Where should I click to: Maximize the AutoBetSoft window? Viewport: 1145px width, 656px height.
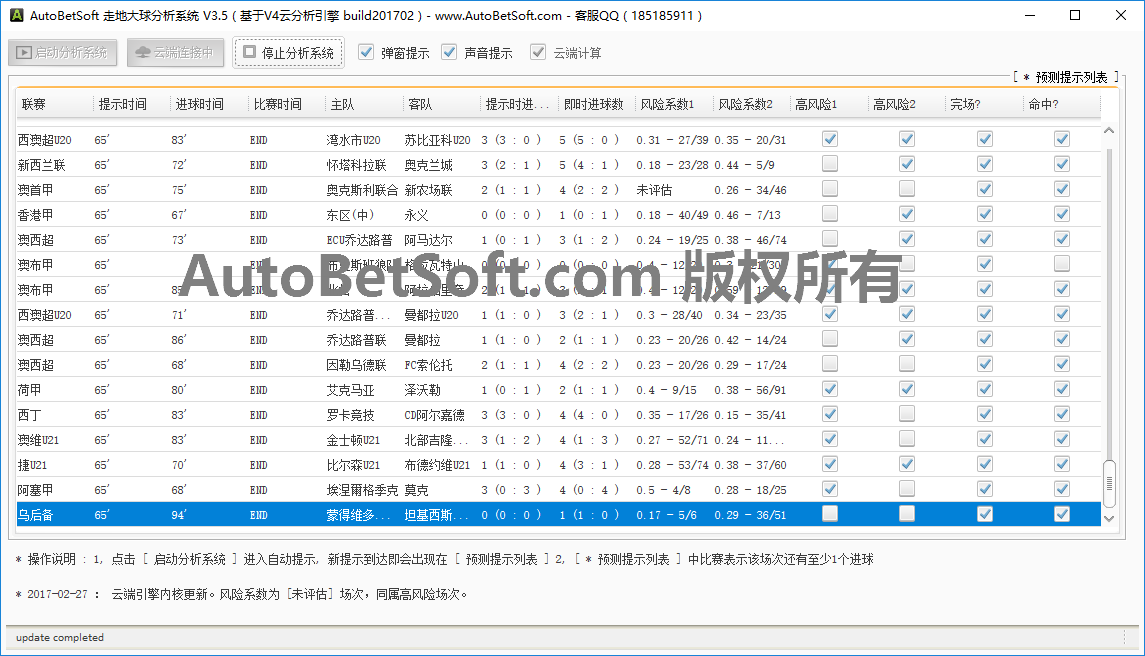[x=1075, y=15]
